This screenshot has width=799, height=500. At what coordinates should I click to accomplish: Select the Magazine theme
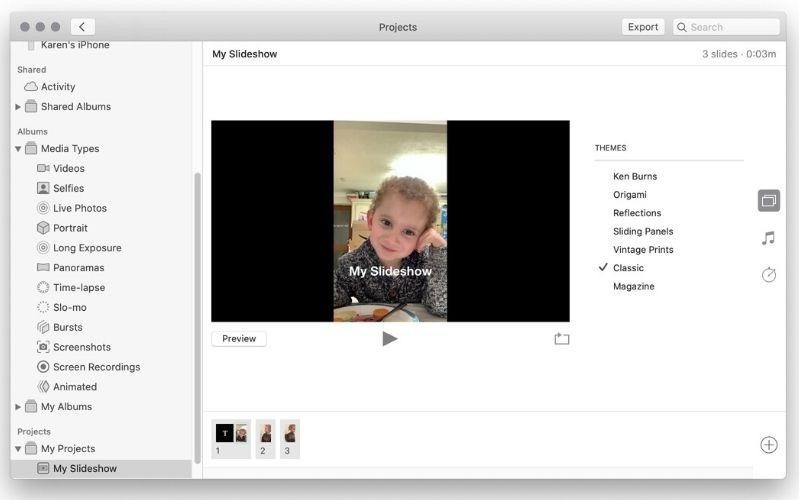(633, 286)
